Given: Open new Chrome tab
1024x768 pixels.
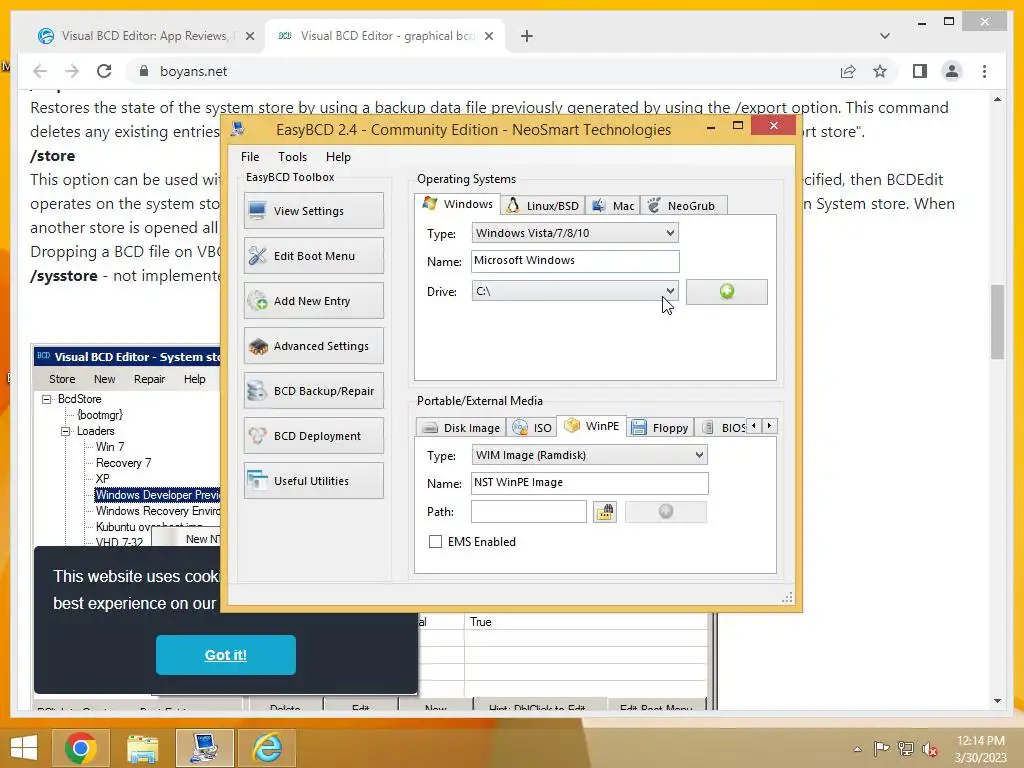Looking at the screenshot, I should [x=527, y=36].
